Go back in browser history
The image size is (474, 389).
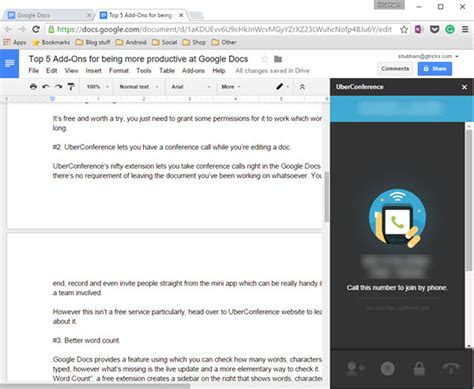click(8, 29)
